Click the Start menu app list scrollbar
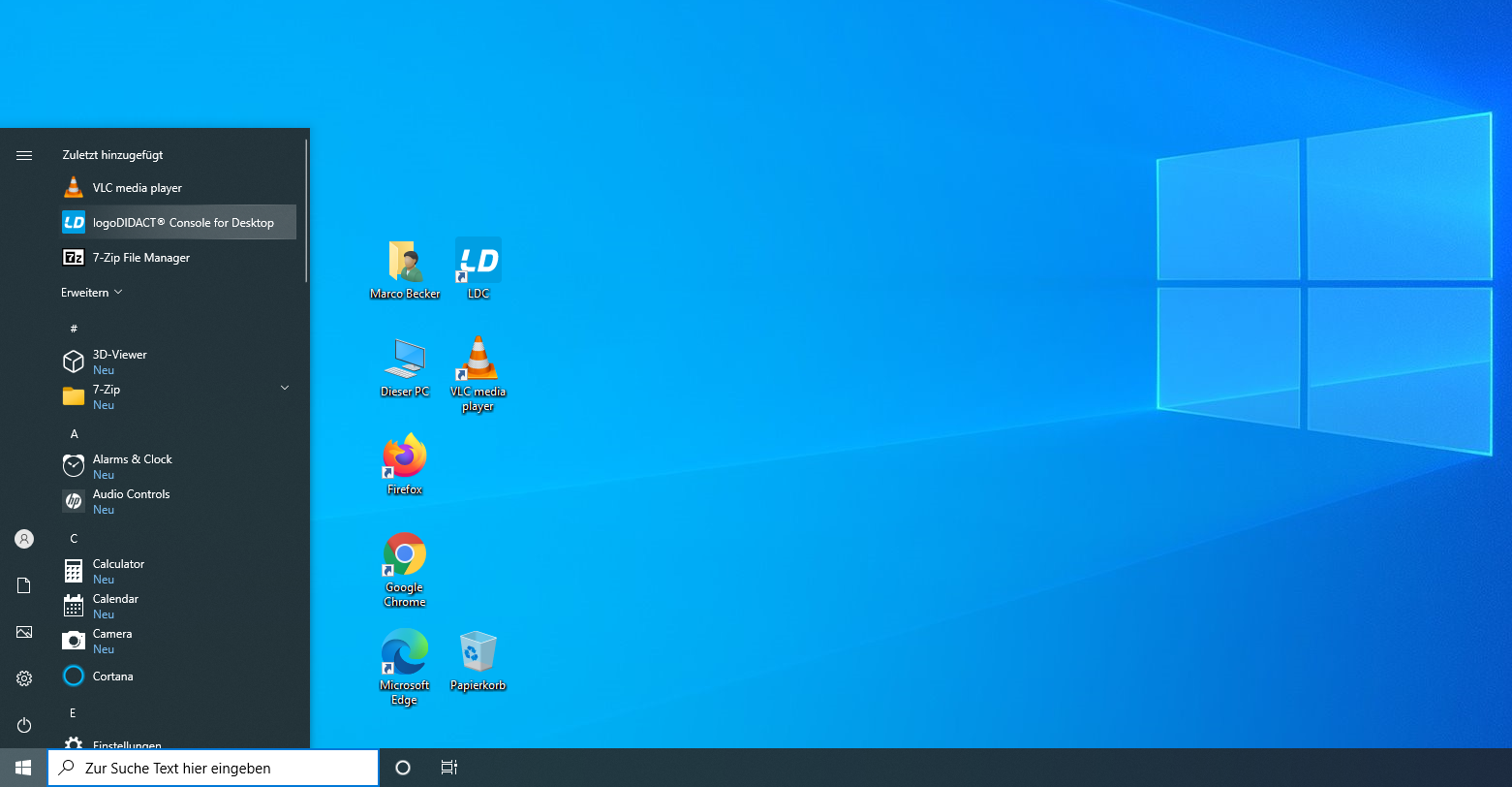This screenshot has width=1512, height=787. coord(306,211)
